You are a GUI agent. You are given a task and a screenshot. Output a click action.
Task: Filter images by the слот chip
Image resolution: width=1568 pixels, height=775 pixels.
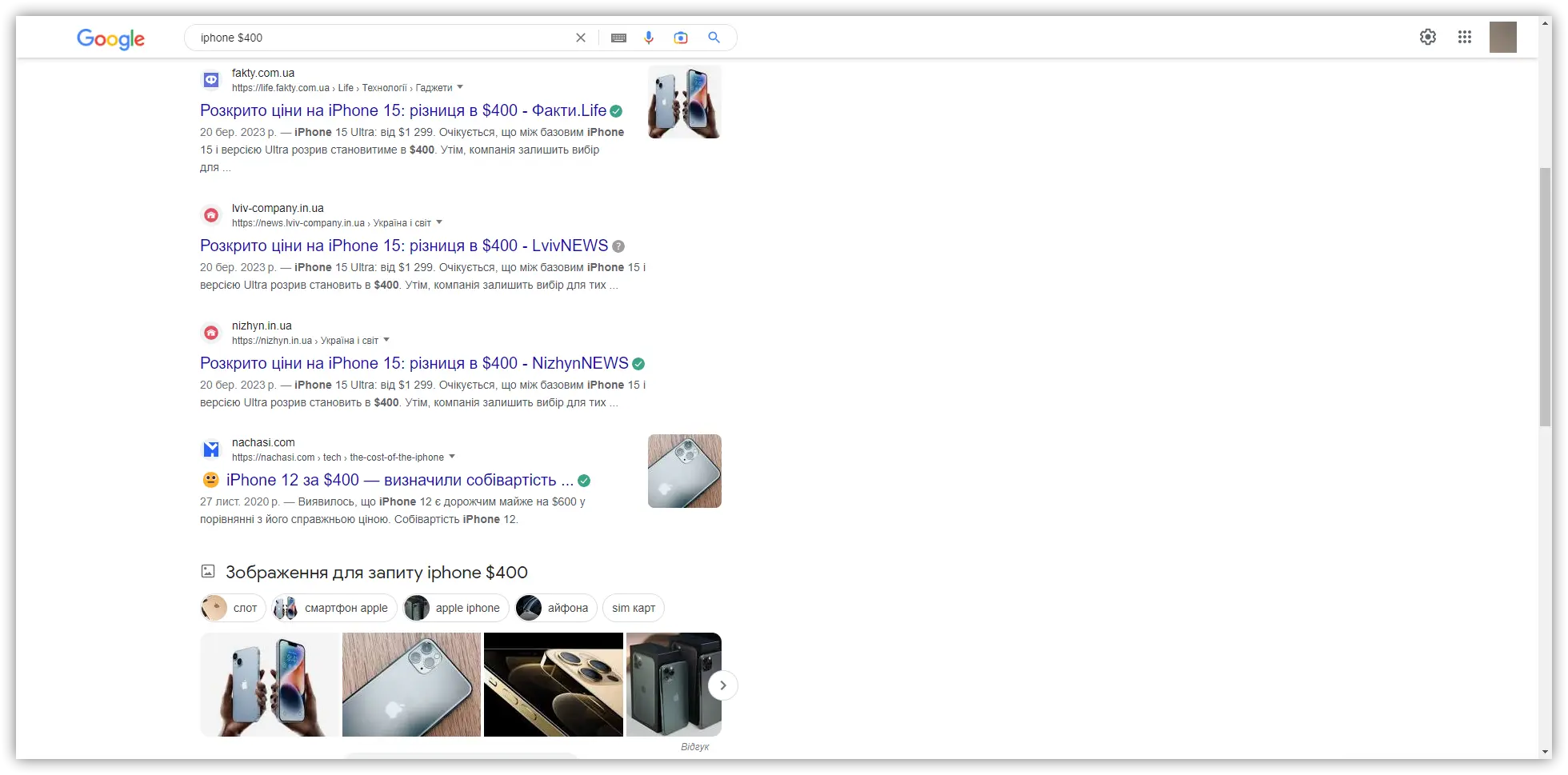click(233, 608)
